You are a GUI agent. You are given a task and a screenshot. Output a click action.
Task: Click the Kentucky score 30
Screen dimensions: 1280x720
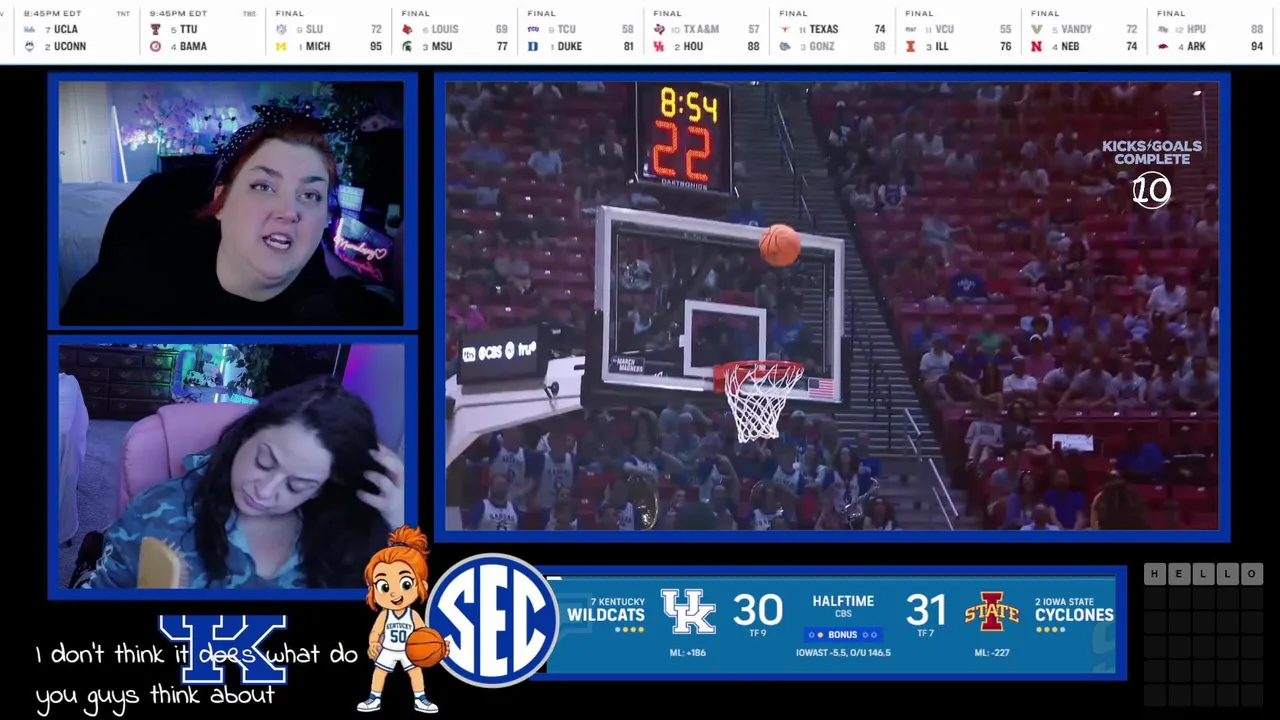757,609
